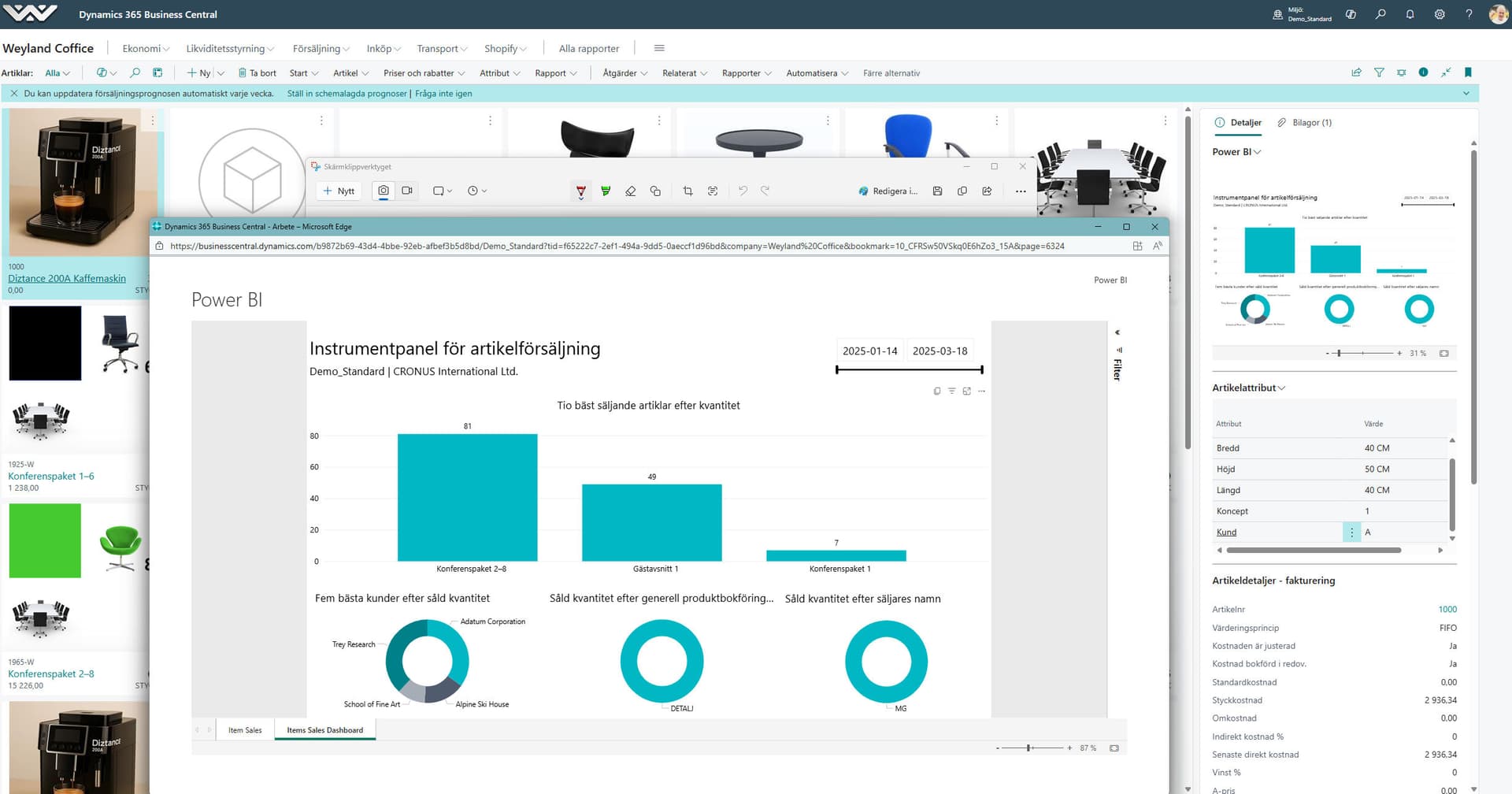Expand the notification bar chevron
This screenshot has width=1512, height=794.
pyautogui.click(x=1466, y=93)
